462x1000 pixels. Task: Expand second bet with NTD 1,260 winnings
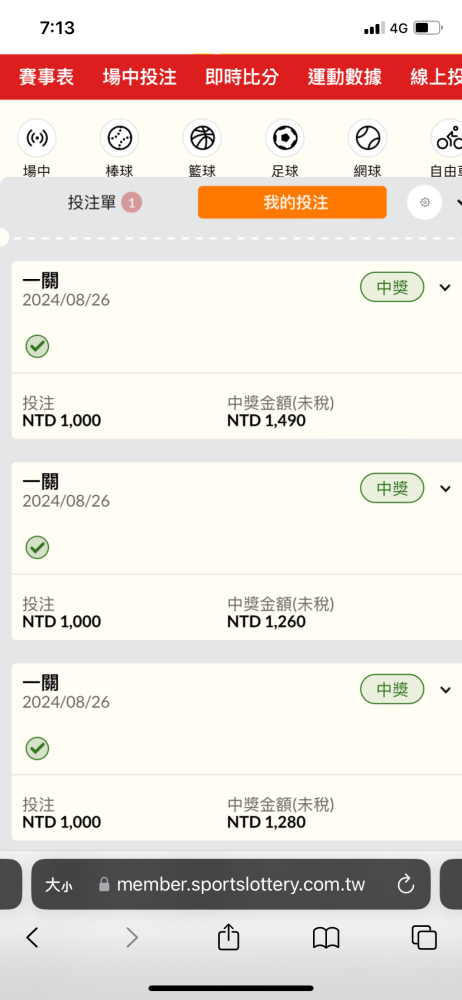[x=445, y=489]
